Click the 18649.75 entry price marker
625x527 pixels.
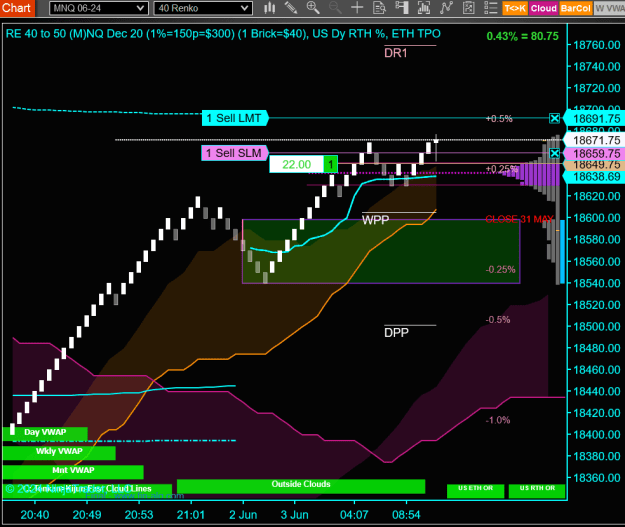(x=596, y=165)
